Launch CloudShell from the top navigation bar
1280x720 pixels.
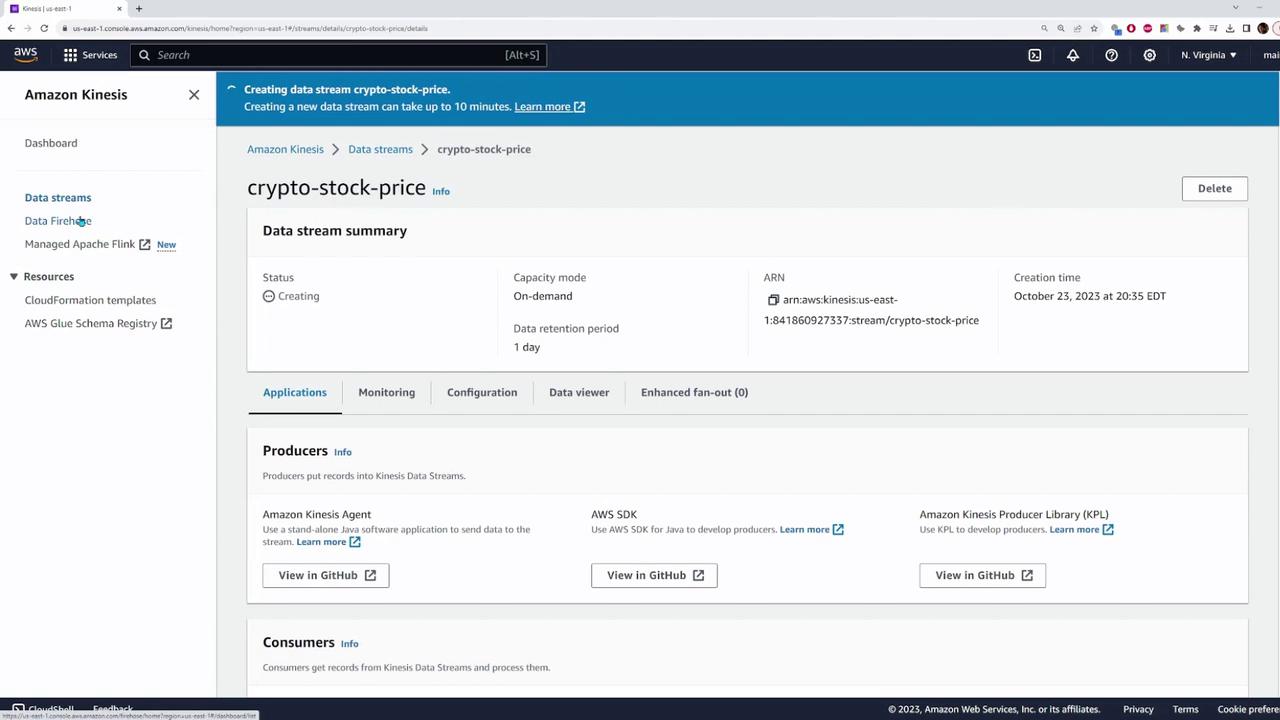1035,55
